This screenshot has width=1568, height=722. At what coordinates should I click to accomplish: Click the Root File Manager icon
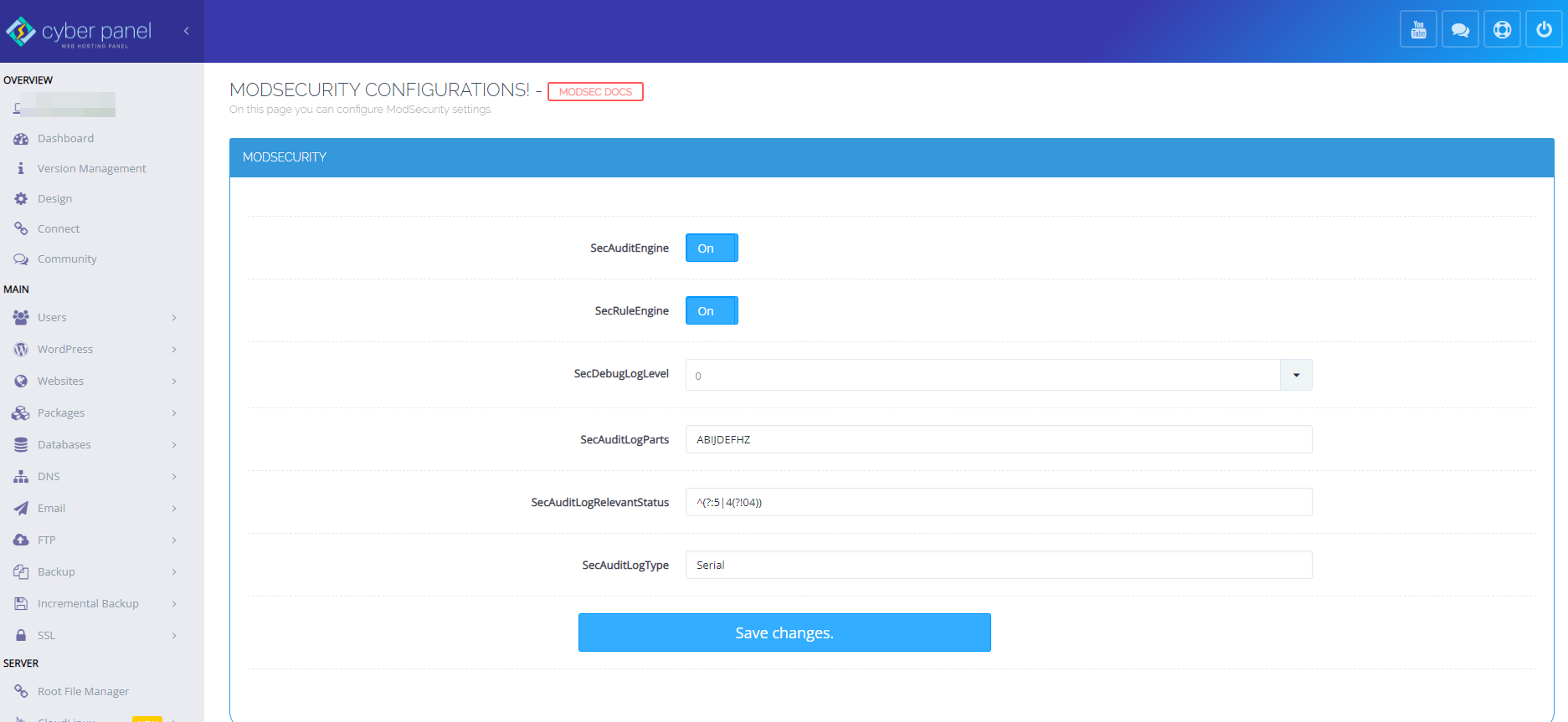[x=21, y=691]
